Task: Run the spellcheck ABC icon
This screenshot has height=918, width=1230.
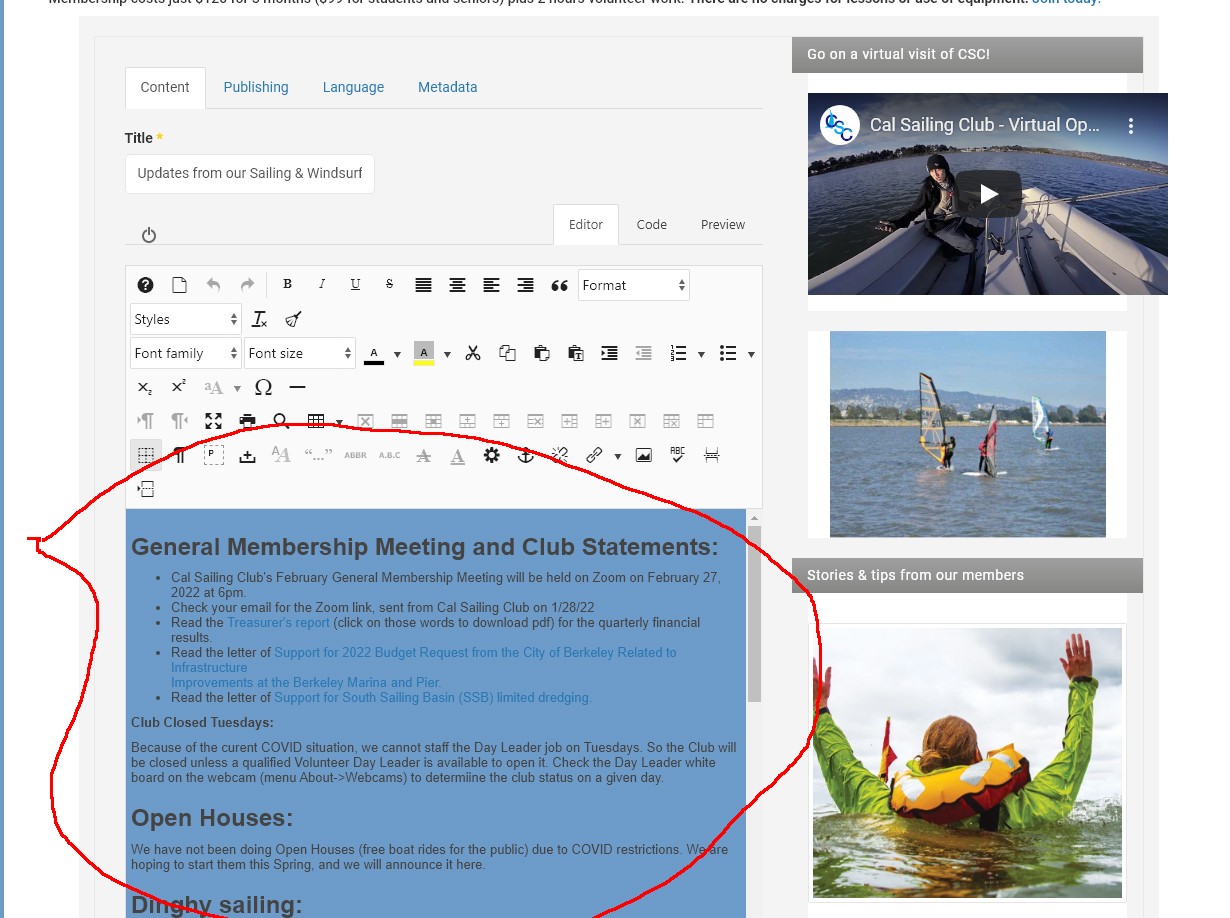Action: tap(677, 455)
